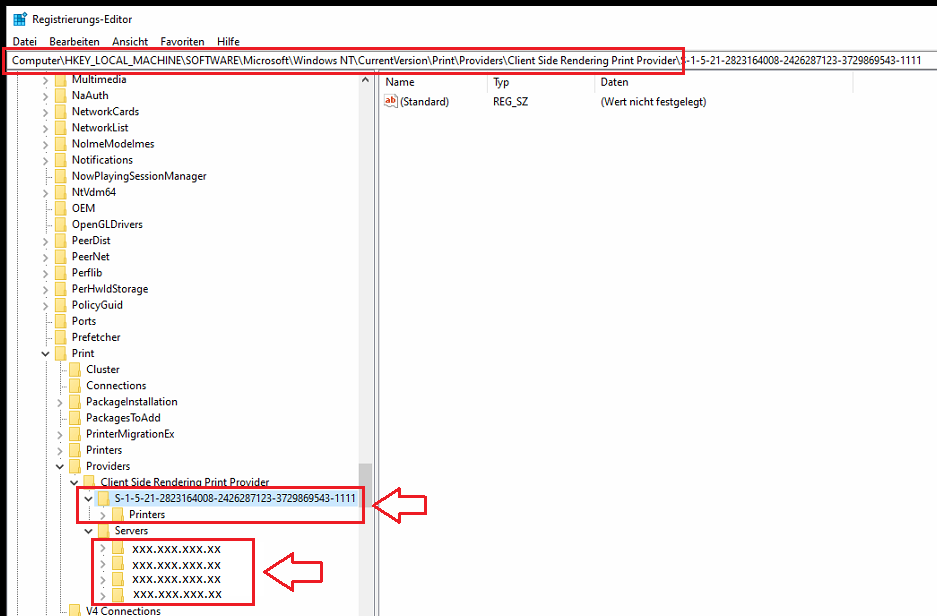The height and width of the screenshot is (616, 937).
Task: Expand the Printers key under the SID
Action: [x=103, y=514]
